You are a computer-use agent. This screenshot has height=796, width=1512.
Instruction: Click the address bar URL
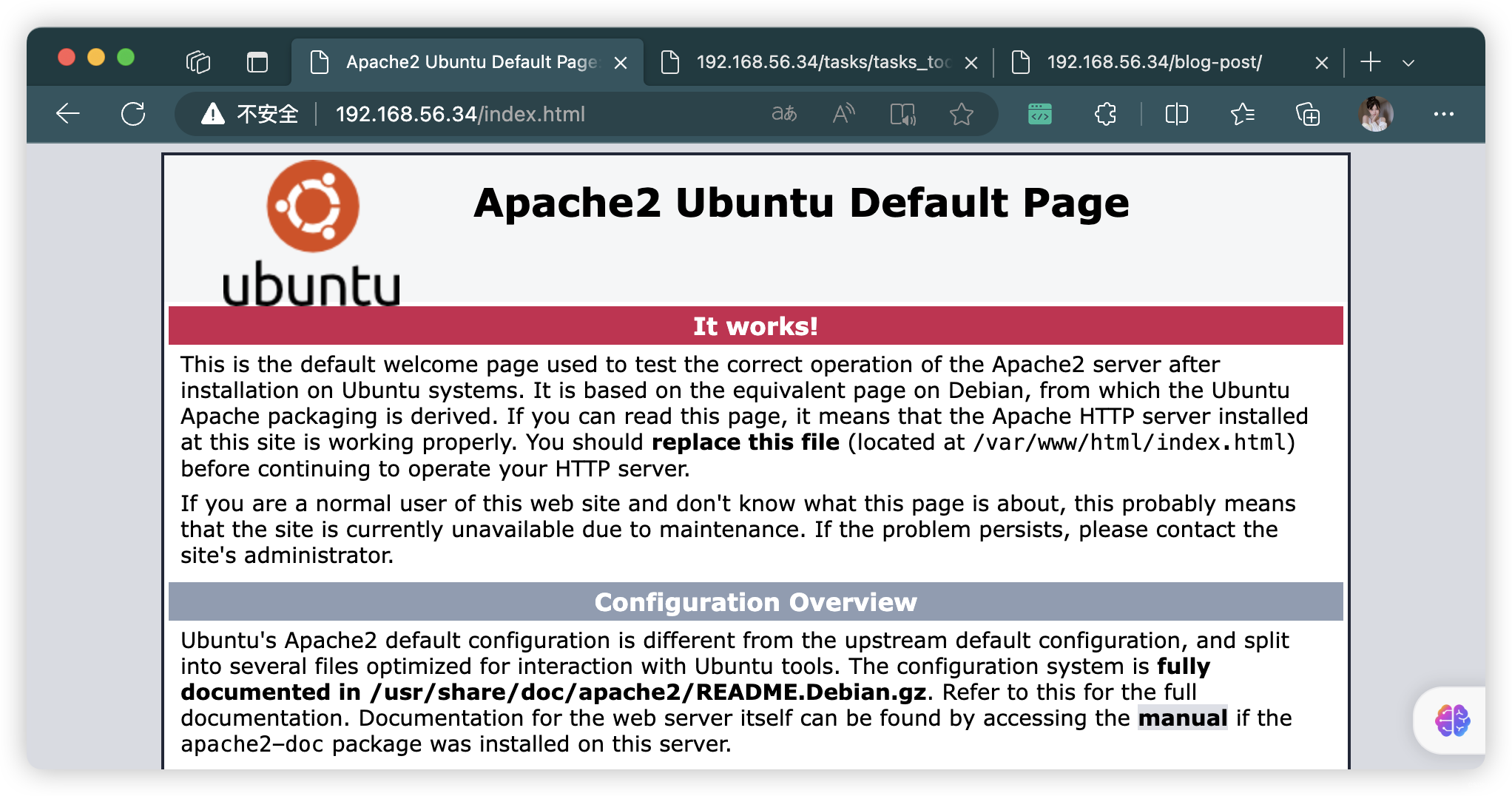[x=460, y=114]
